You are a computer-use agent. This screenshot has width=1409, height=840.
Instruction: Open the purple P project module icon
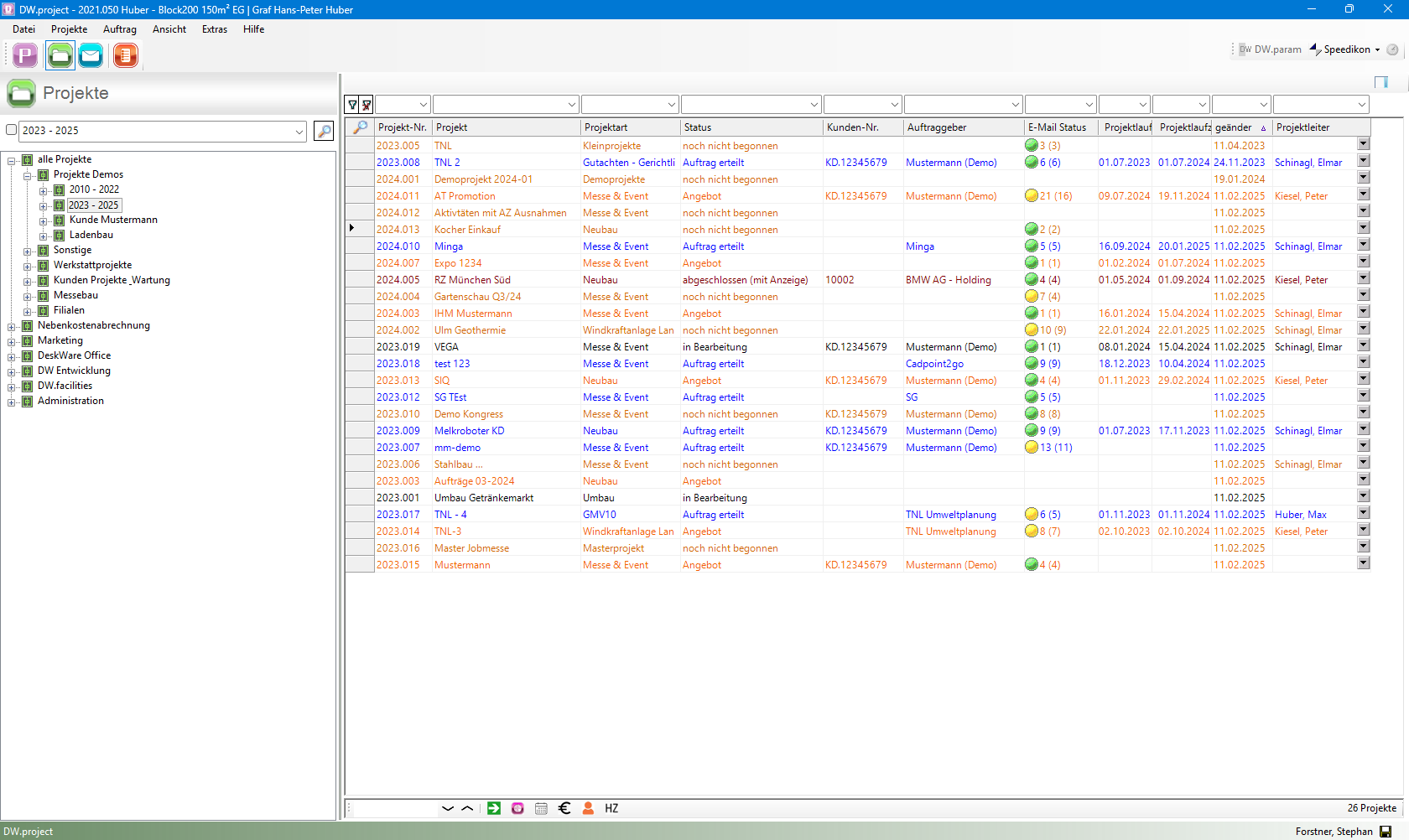[25, 56]
